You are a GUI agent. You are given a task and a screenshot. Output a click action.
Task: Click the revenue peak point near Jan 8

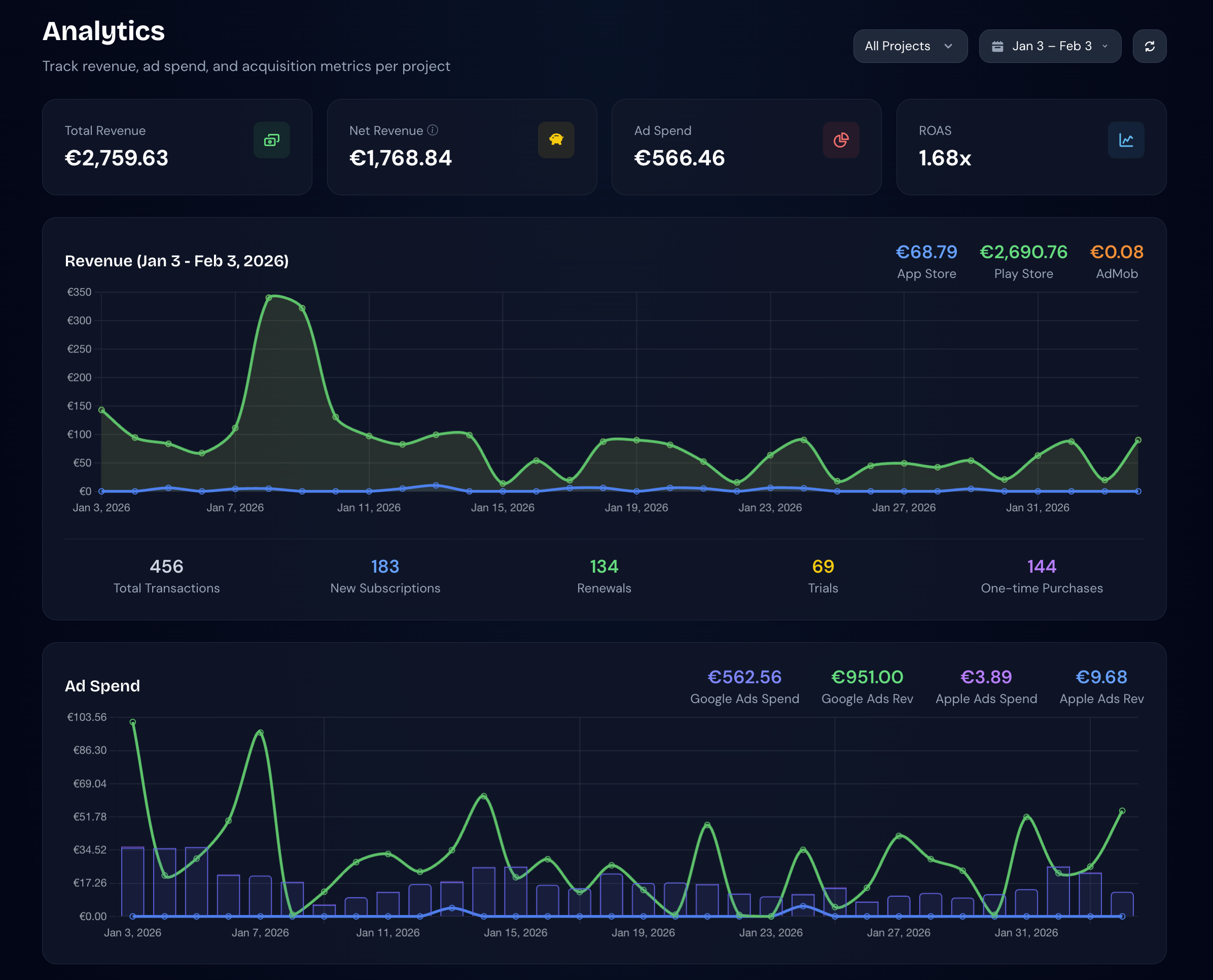270,296
